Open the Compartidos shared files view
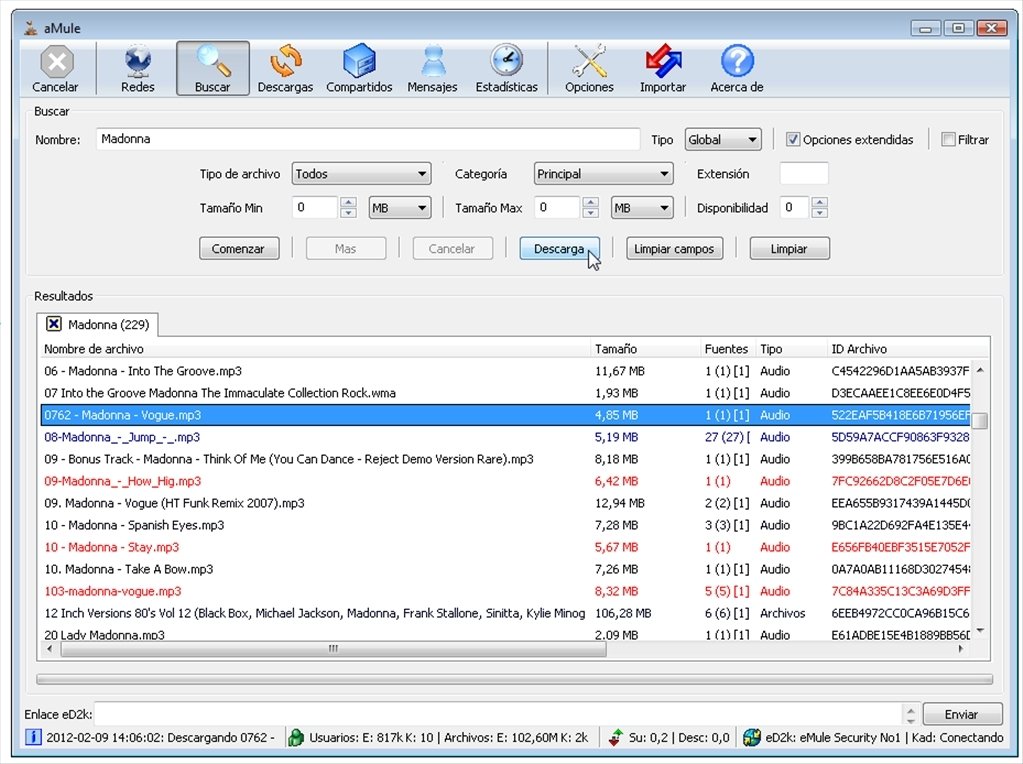Image resolution: width=1023 pixels, height=764 pixels. tap(359, 69)
